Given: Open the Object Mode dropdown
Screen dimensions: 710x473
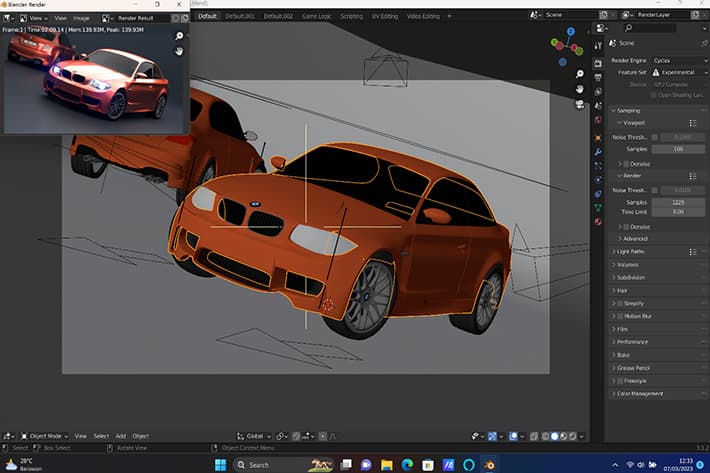Looking at the screenshot, I should pos(44,436).
